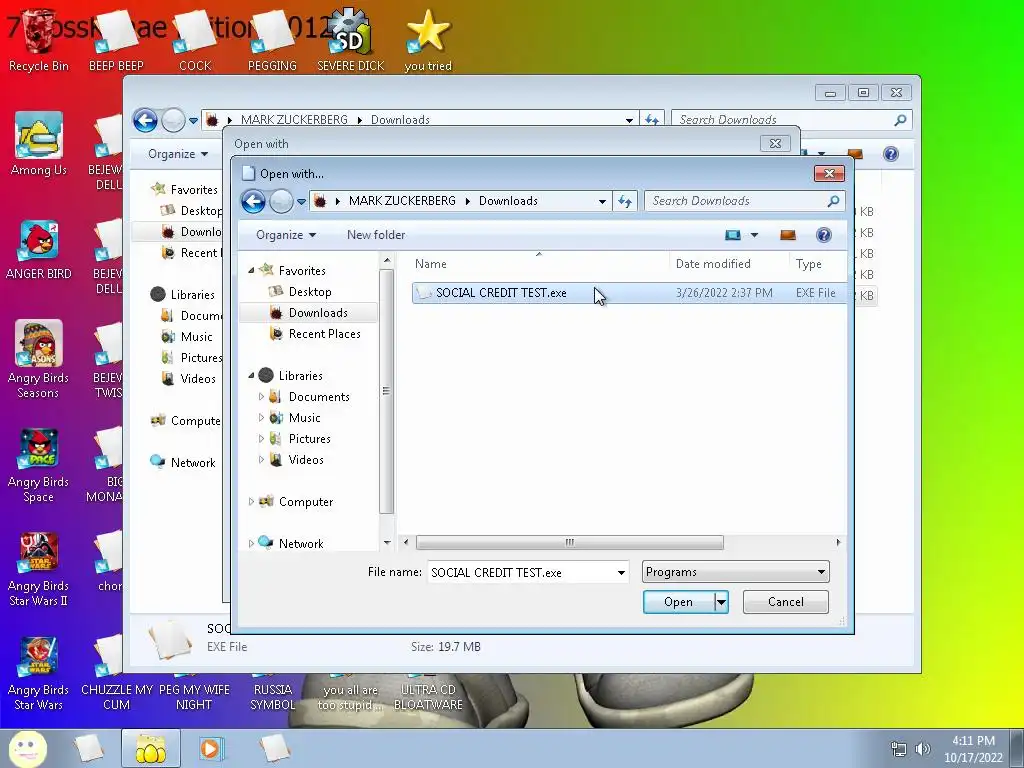
Task: Select Network in background Explorer sidebar
Action: coord(193,463)
